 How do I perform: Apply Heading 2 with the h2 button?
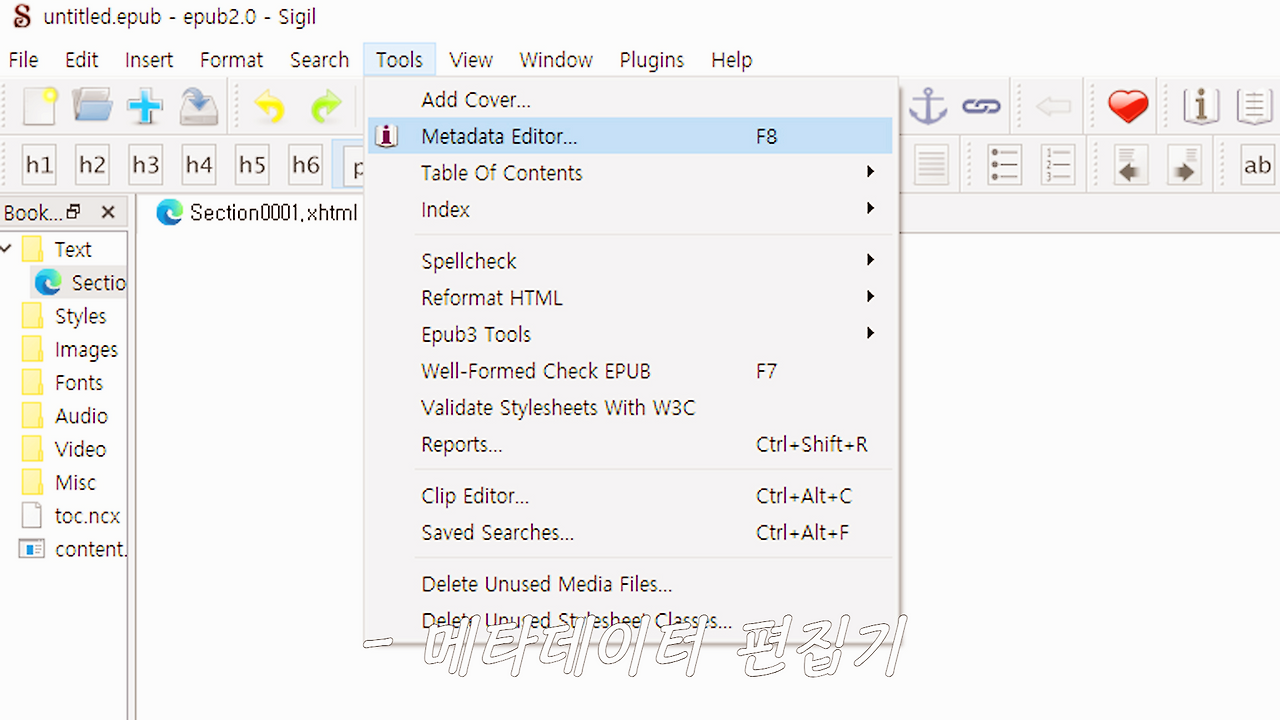click(x=92, y=165)
